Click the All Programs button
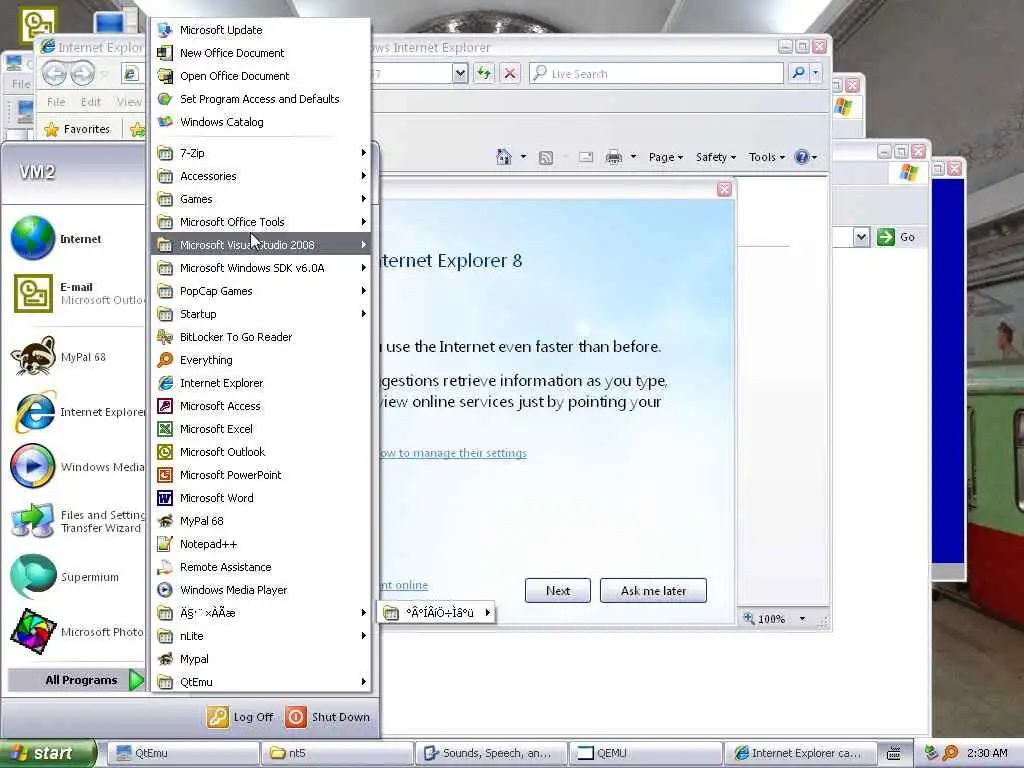This screenshot has width=1024, height=768. point(76,680)
